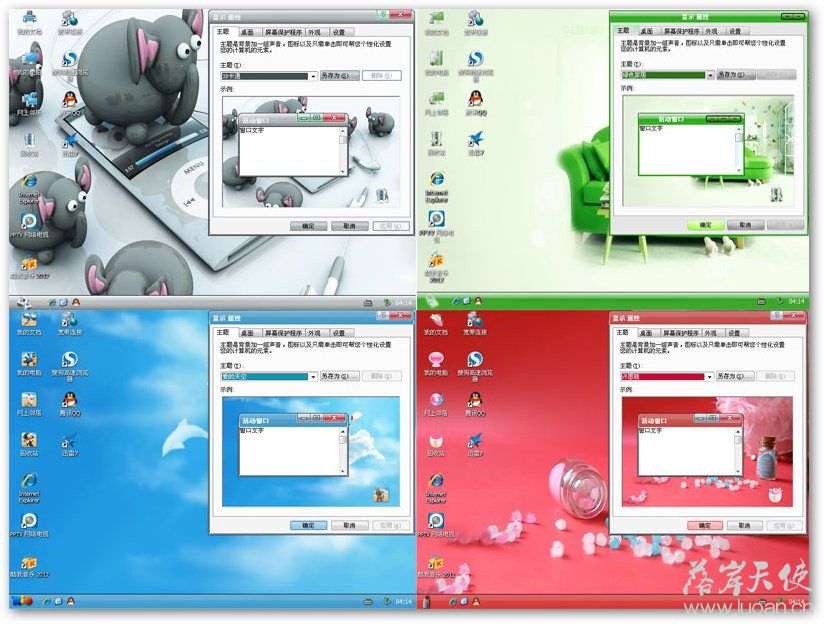824x624 pixels.
Task: Open 搜狗高速浏览器 icon on the red desktop
Action: click(x=476, y=360)
